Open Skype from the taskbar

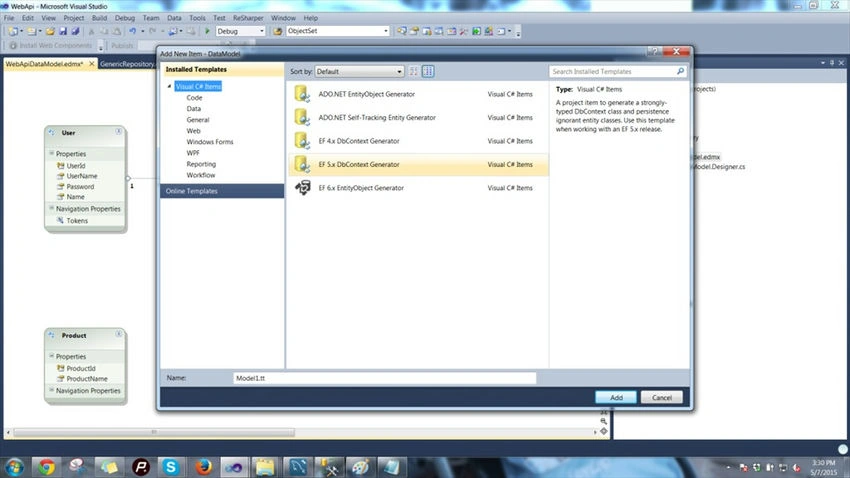coord(171,467)
